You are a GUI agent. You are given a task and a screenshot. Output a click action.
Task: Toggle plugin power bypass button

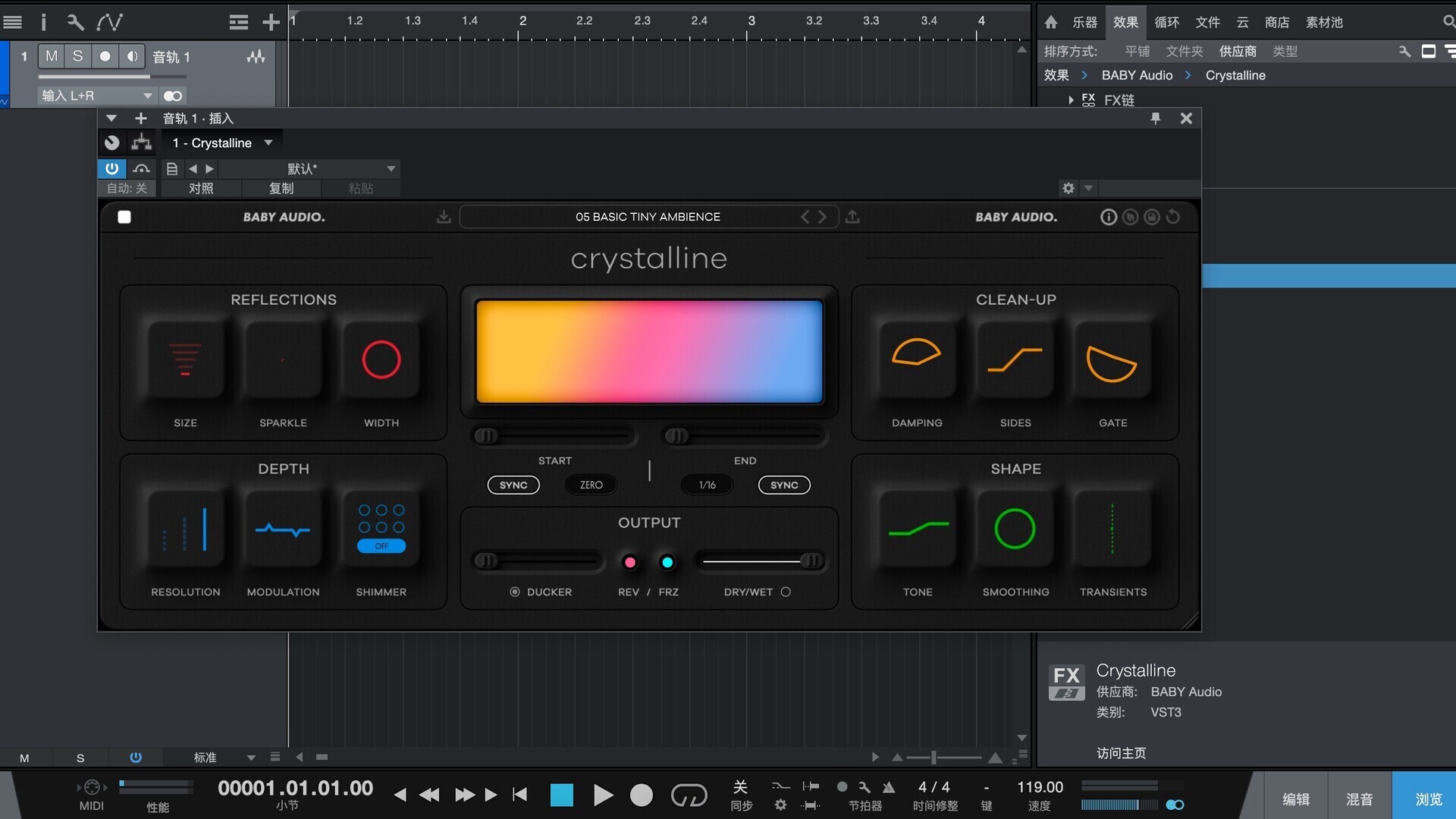pyautogui.click(x=111, y=168)
